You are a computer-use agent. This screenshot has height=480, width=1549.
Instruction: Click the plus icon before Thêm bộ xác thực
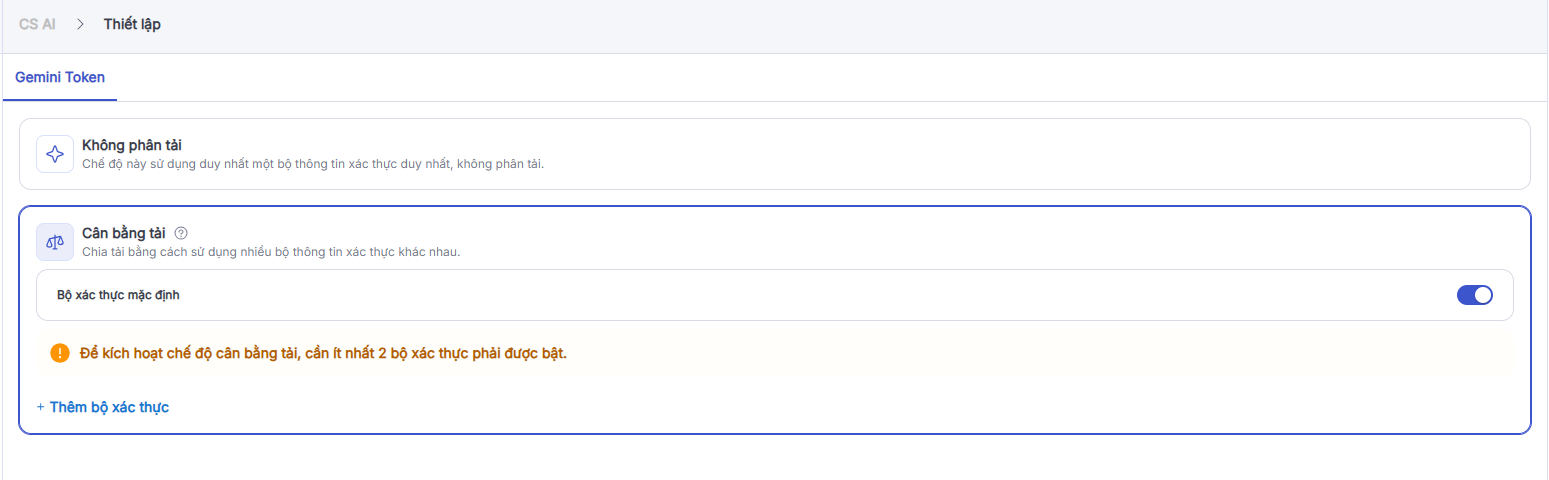pos(41,407)
